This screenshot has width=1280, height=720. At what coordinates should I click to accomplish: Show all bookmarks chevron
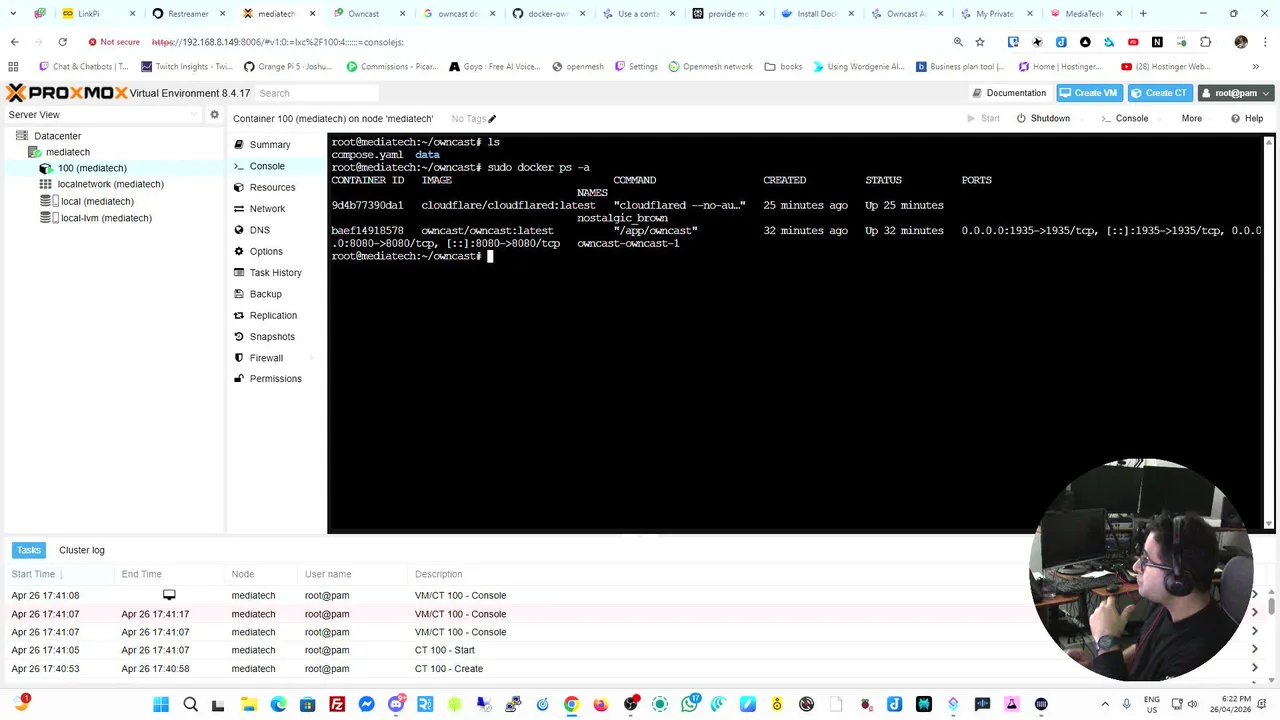click(x=1255, y=67)
